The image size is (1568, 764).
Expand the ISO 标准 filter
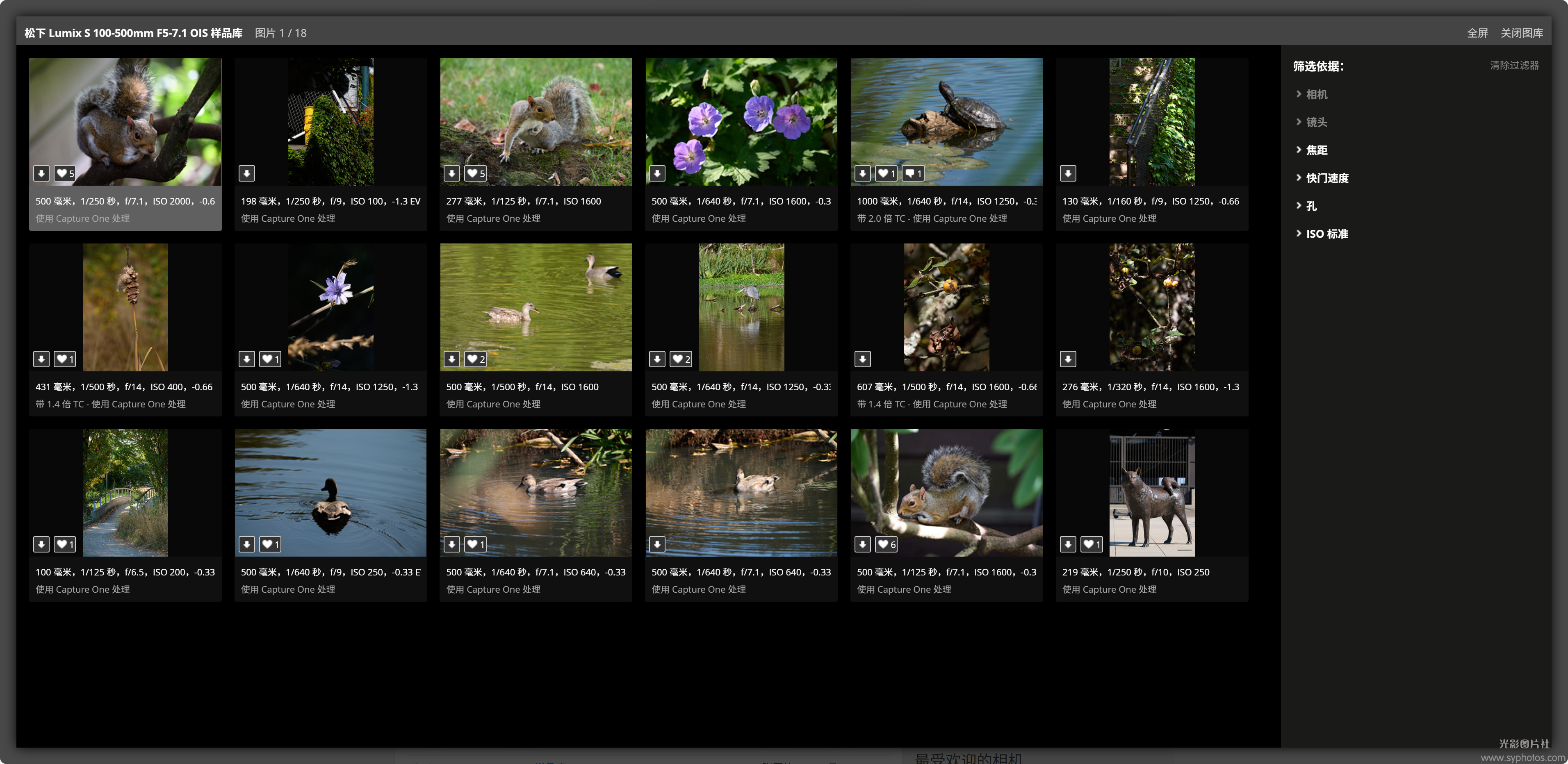tap(1322, 234)
